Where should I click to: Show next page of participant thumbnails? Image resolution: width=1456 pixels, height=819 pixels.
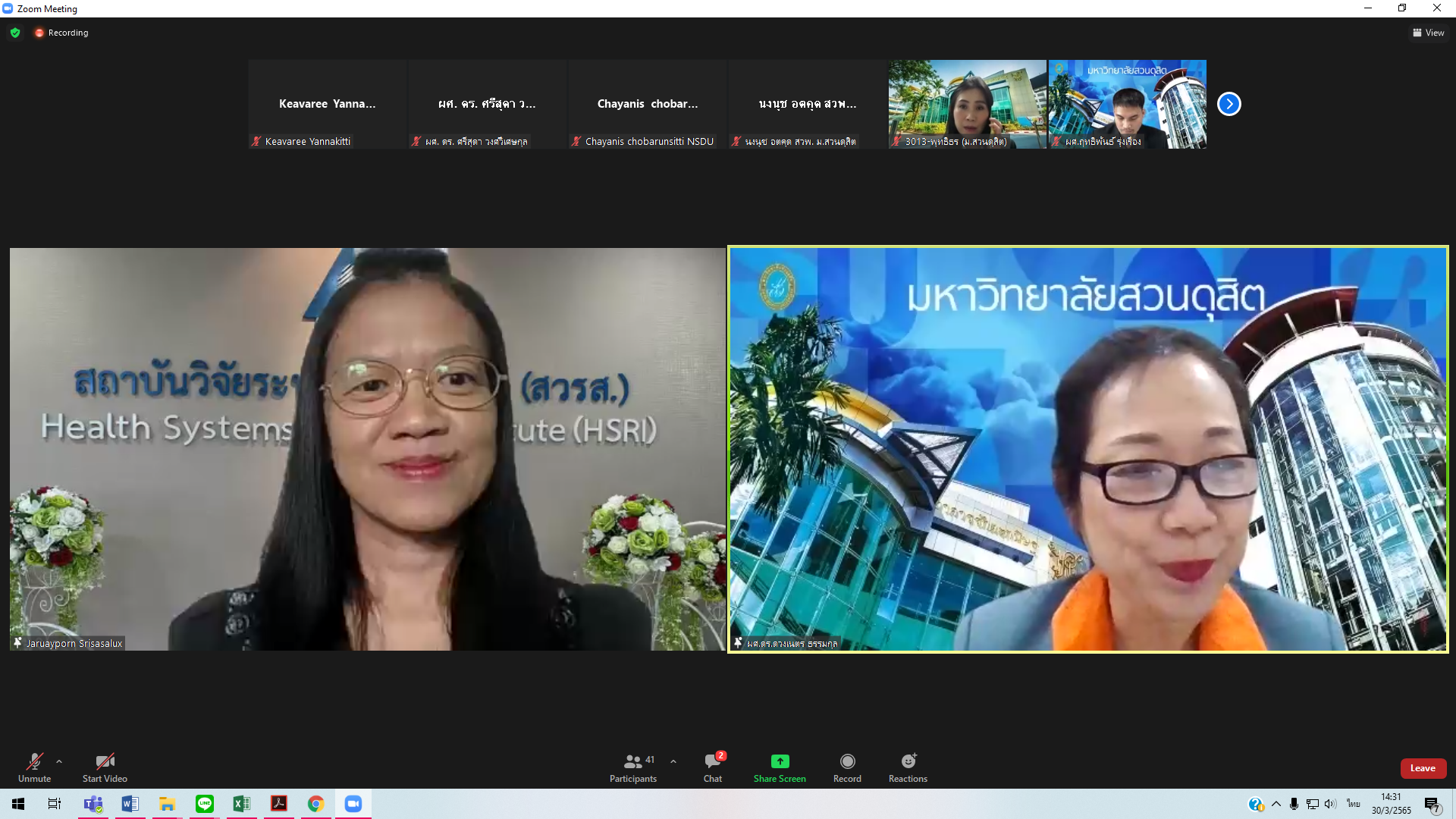click(x=1228, y=104)
